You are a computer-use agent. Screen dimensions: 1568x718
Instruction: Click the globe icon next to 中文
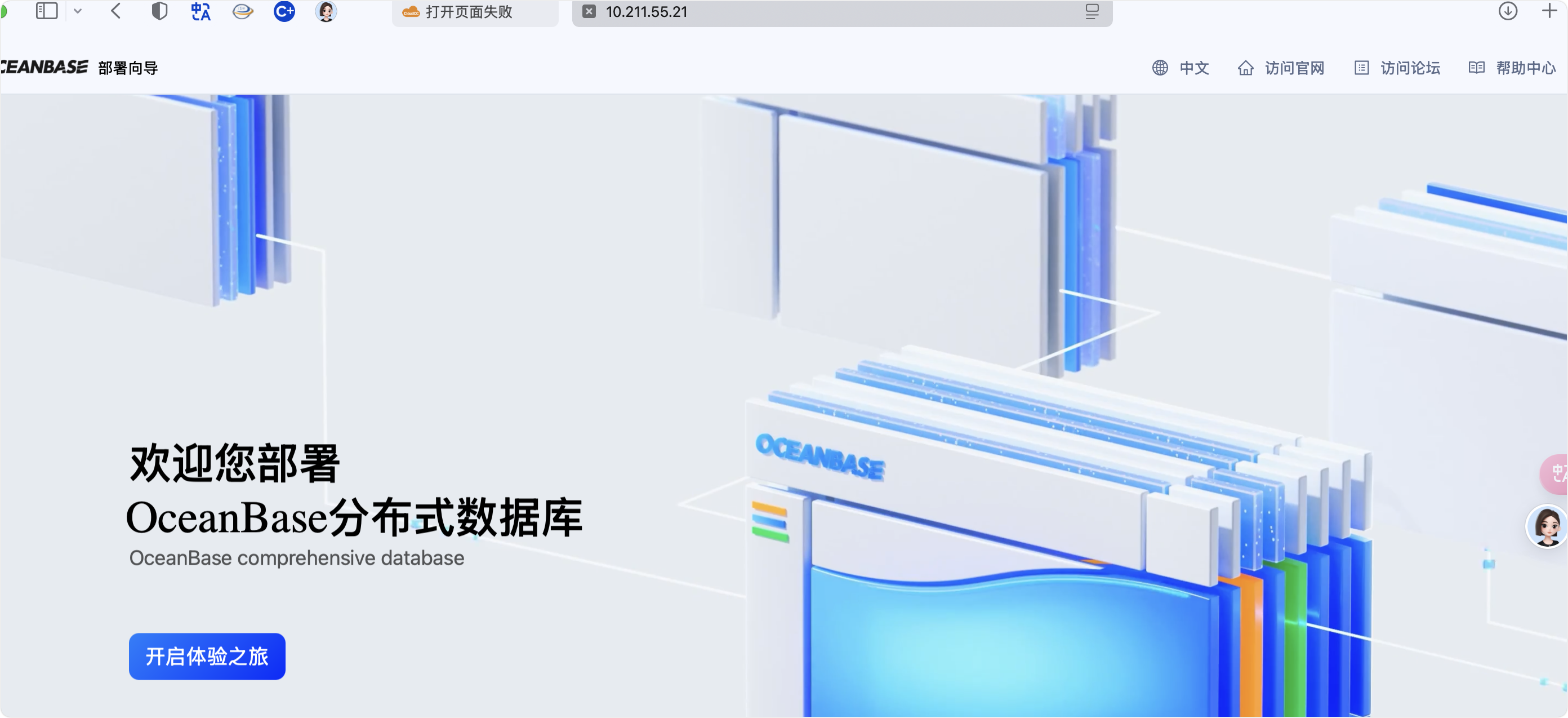pos(1160,68)
